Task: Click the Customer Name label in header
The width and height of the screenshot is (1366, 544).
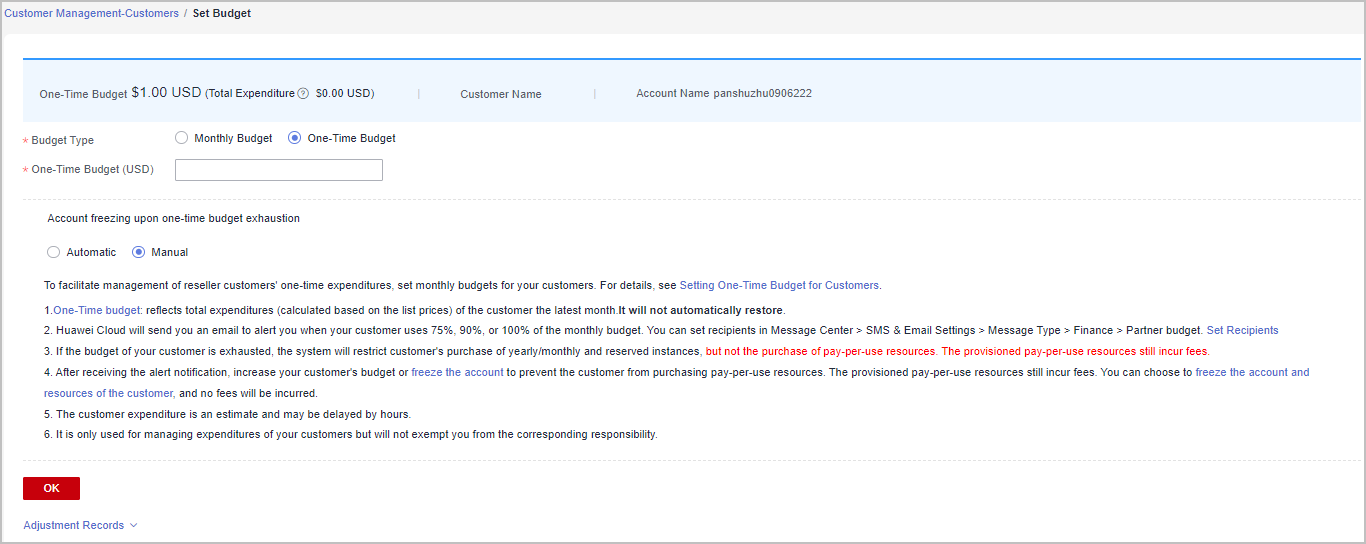Action: (500, 94)
